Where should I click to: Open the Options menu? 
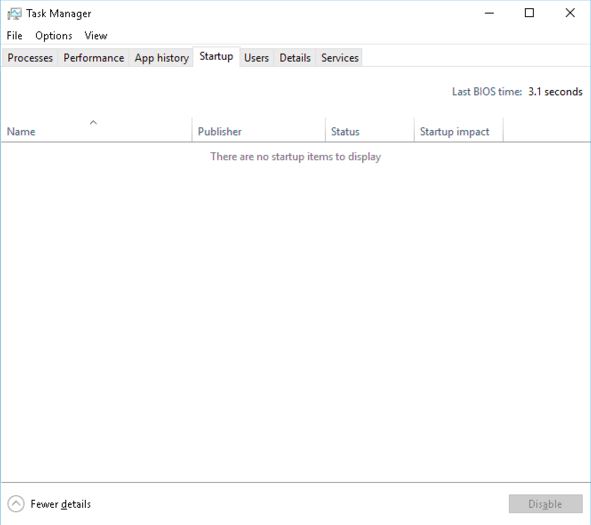click(54, 35)
